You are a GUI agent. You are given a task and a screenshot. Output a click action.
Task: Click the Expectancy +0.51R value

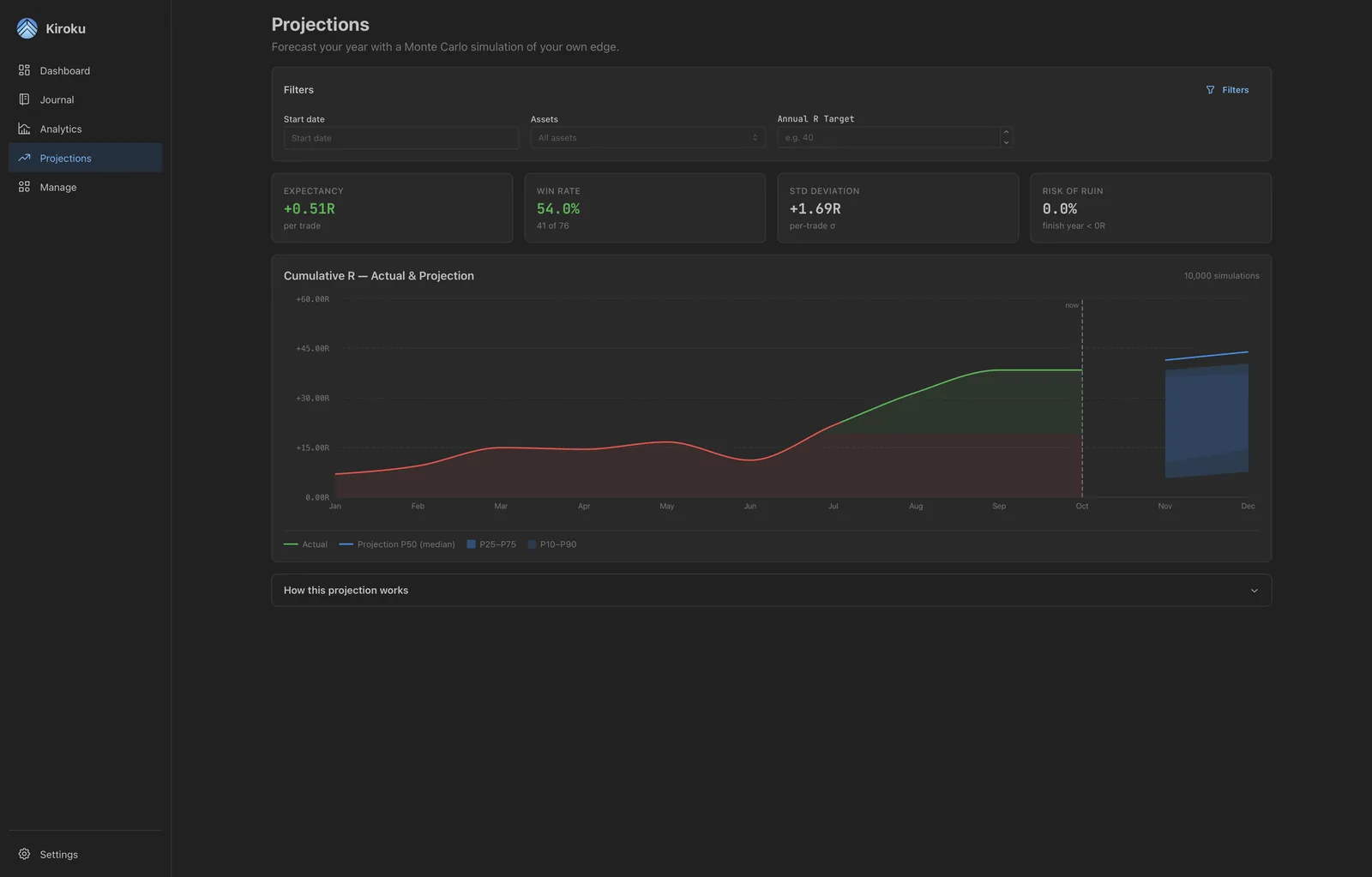coord(310,209)
